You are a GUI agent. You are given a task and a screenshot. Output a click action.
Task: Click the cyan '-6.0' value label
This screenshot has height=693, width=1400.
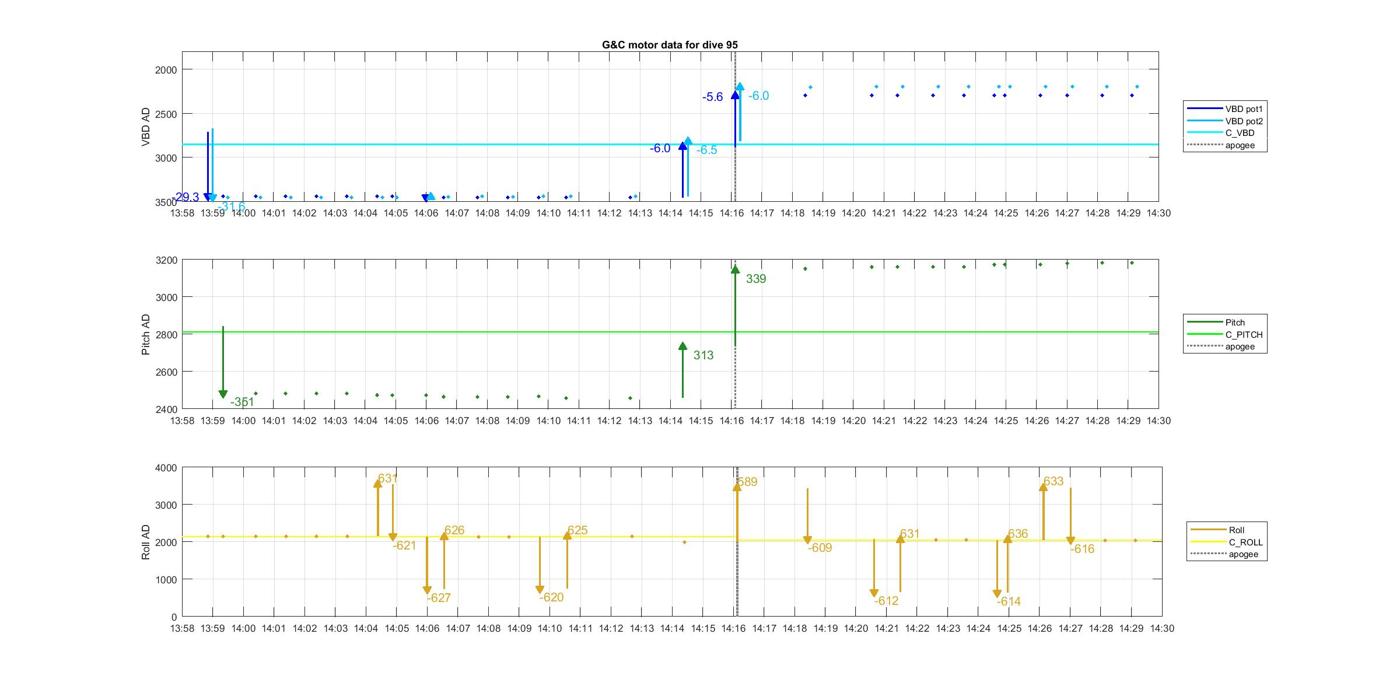759,96
